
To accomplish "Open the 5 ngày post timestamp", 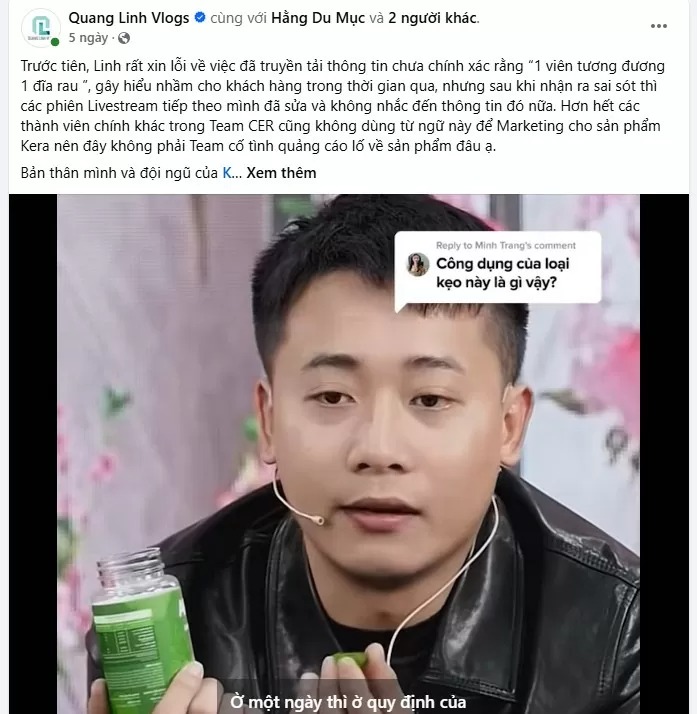I will coord(88,38).
